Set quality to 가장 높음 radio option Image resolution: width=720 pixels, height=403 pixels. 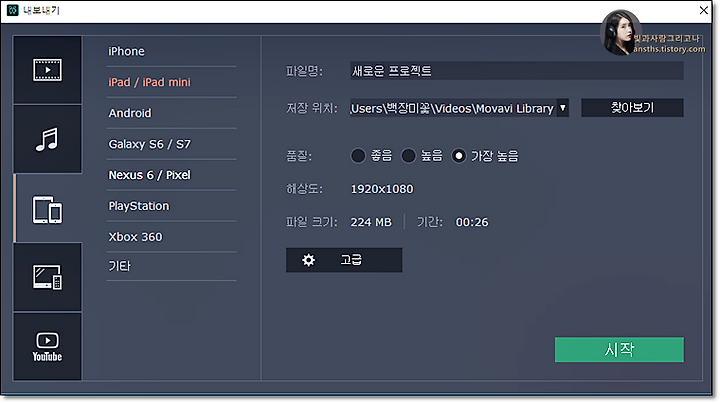pyautogui.click(x=459, y=156)
